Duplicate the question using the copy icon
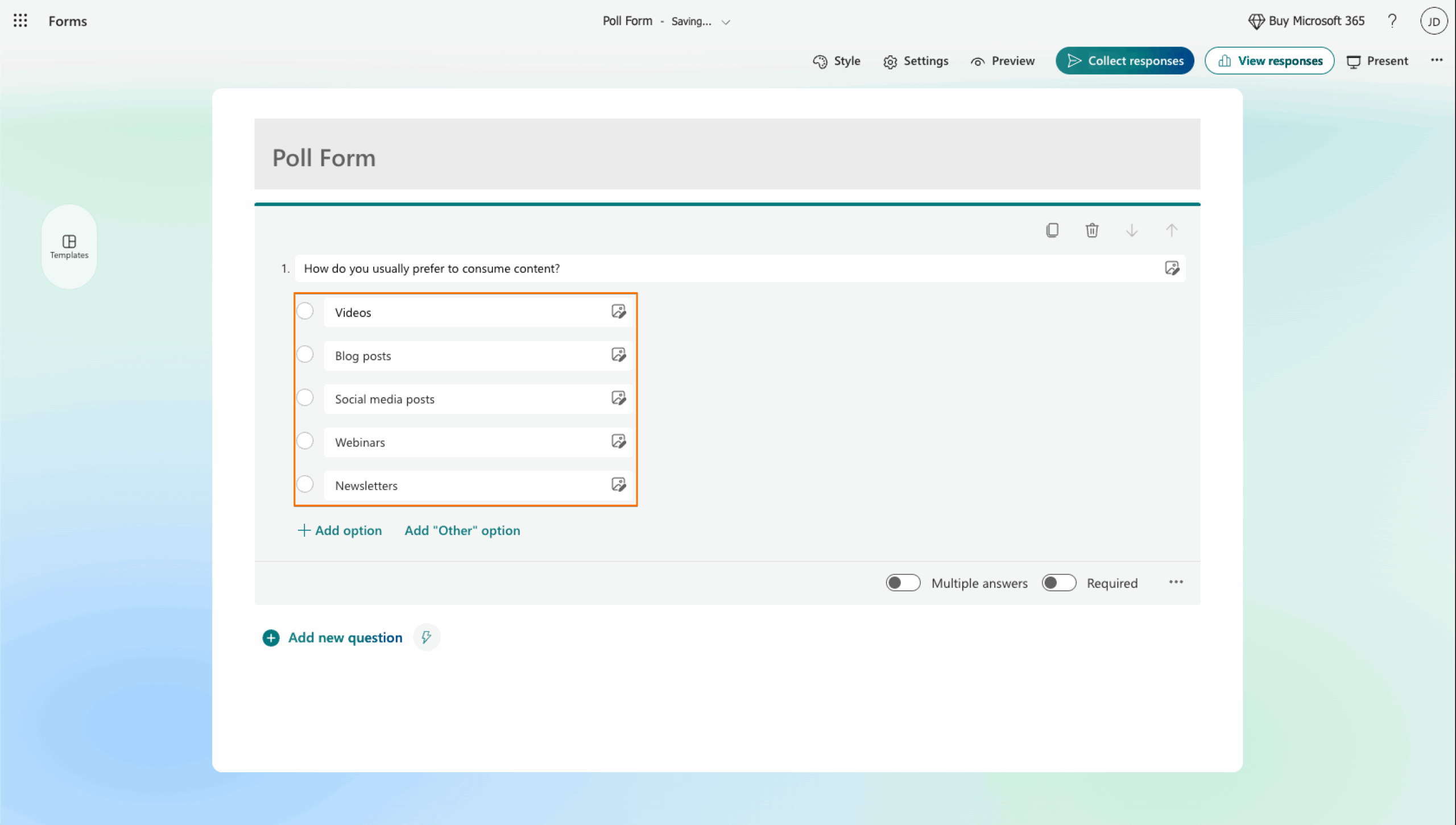The height and width of the screenshot is (825, 1456). [1052, 230]
